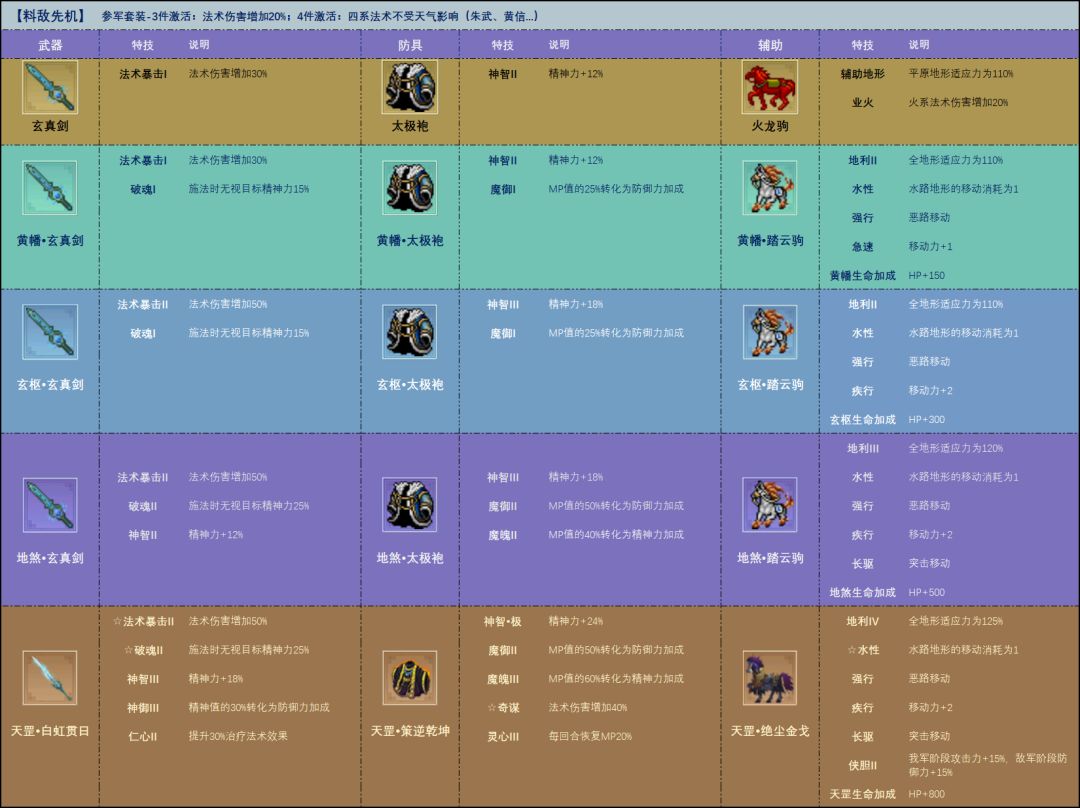This screenshot has height=808, width=1080.
Task: Click the 辅助 column header
Action: click(770, 45)
